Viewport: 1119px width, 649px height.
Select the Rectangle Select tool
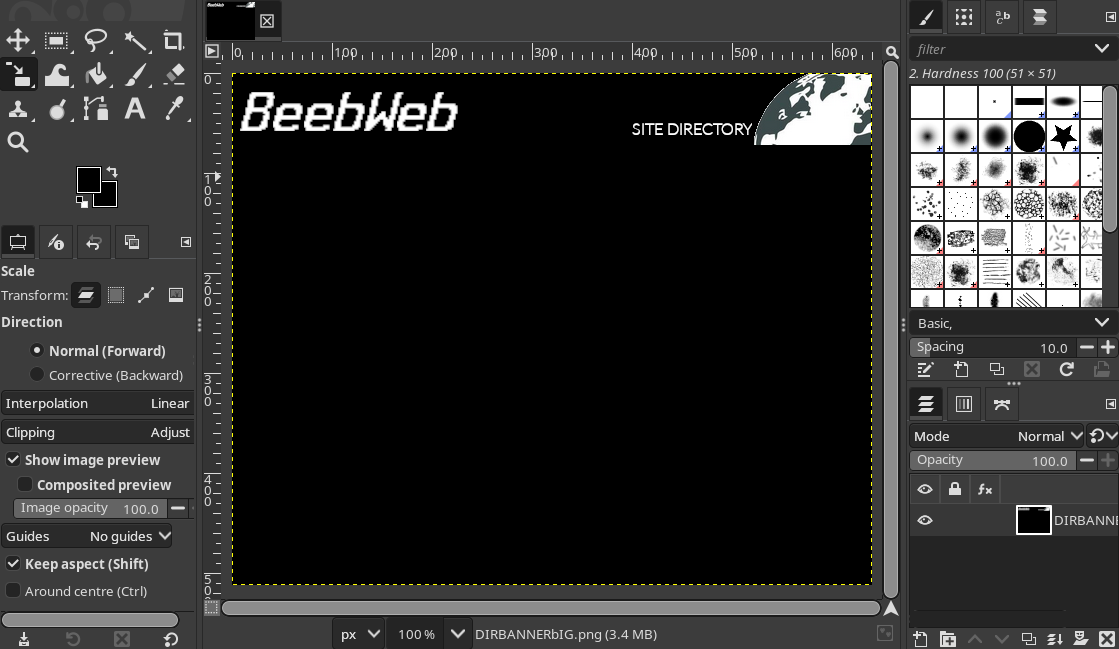point(56,40)
